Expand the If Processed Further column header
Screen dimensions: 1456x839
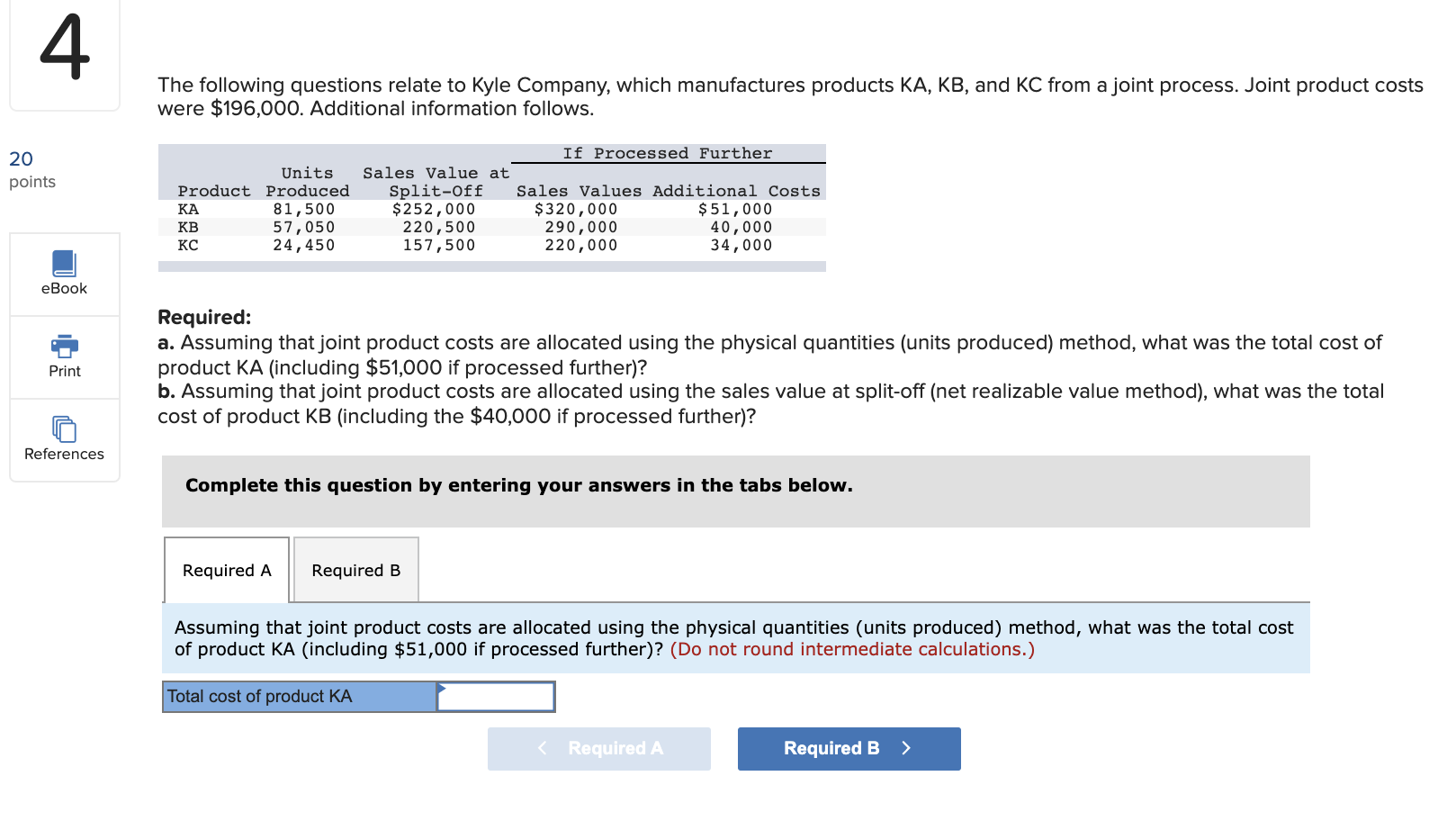[667, 152]
